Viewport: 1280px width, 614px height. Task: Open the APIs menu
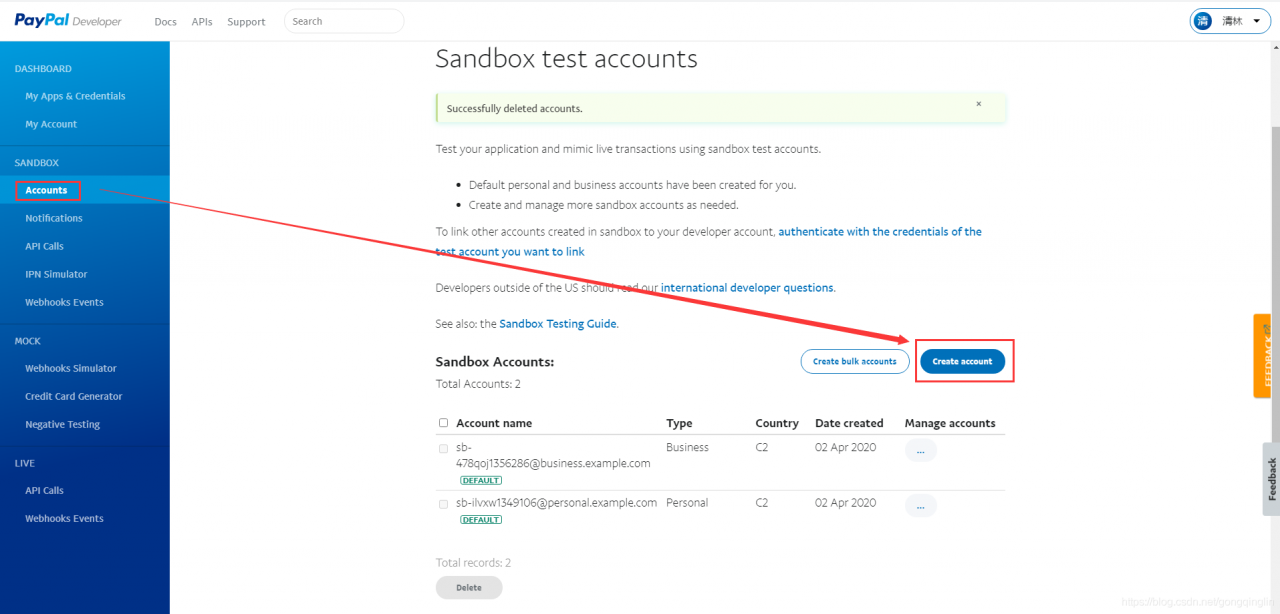pyautogui.click(x=202, y=22)
